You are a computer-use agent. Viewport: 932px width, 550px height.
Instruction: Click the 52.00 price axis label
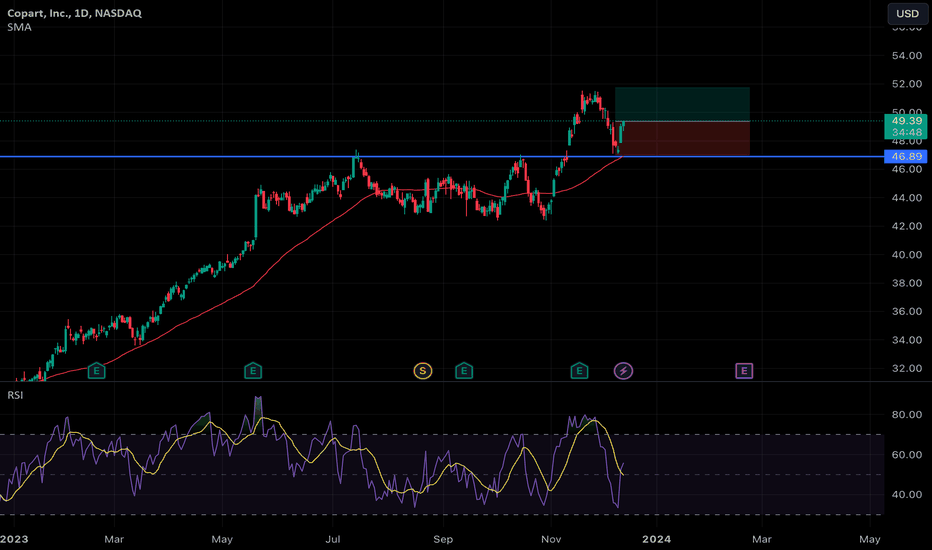click(906, 84)
